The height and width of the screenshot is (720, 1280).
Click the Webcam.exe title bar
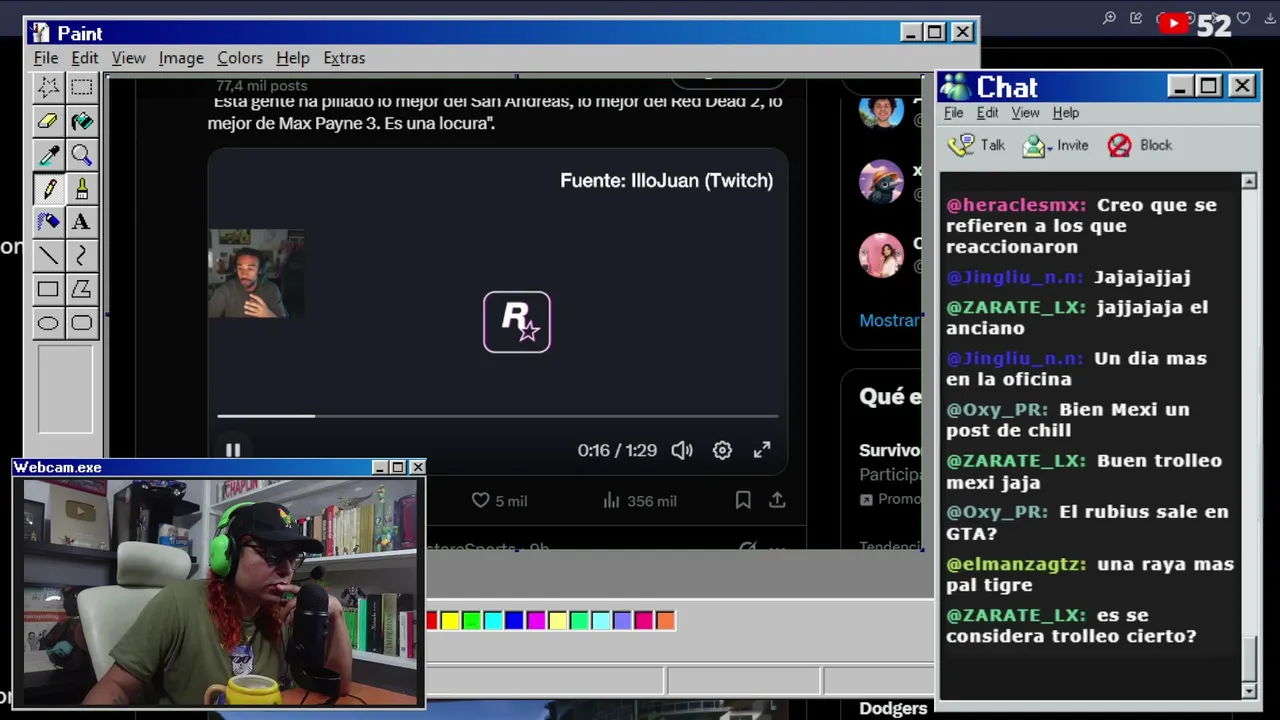(218, 467)
